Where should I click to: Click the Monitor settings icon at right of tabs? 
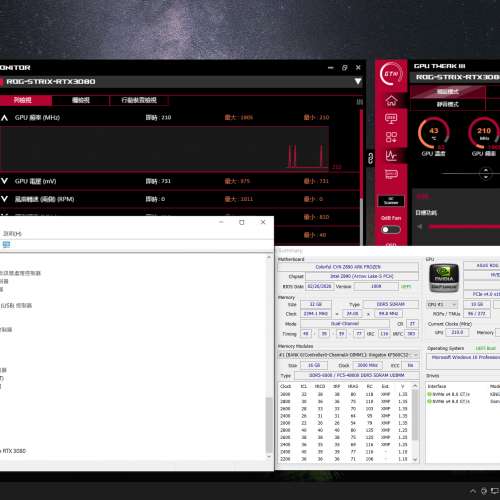(x=360, y=102)
